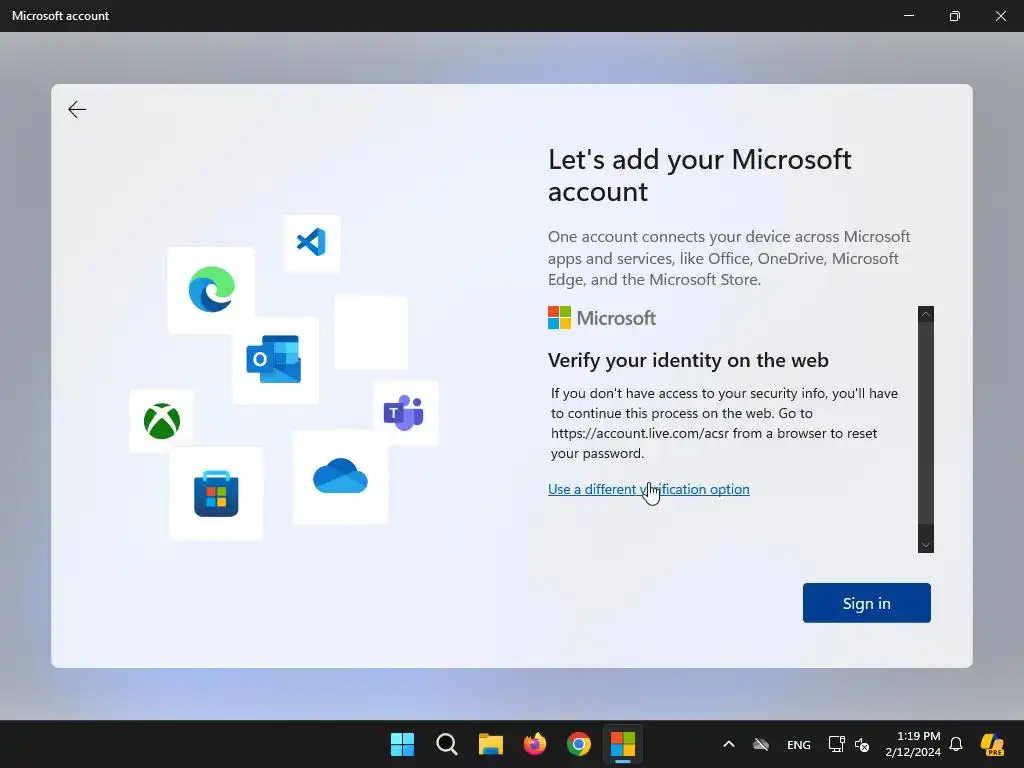Click the Verify your identity heading
This screenshot has width=1024, height=768.
[x=688, y=360]
